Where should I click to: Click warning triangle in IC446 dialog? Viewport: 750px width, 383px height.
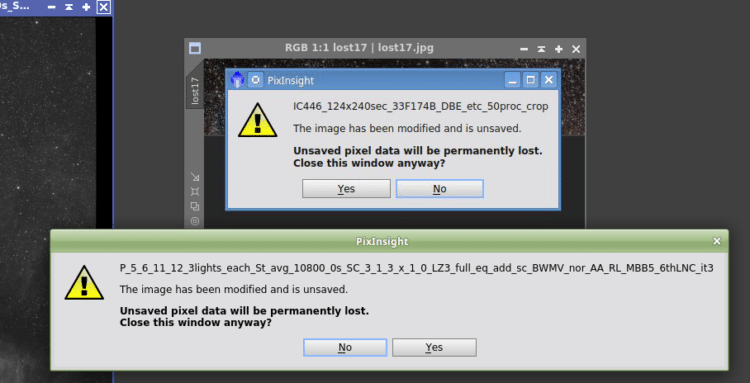pyautogui.click(x=257, y=120)
